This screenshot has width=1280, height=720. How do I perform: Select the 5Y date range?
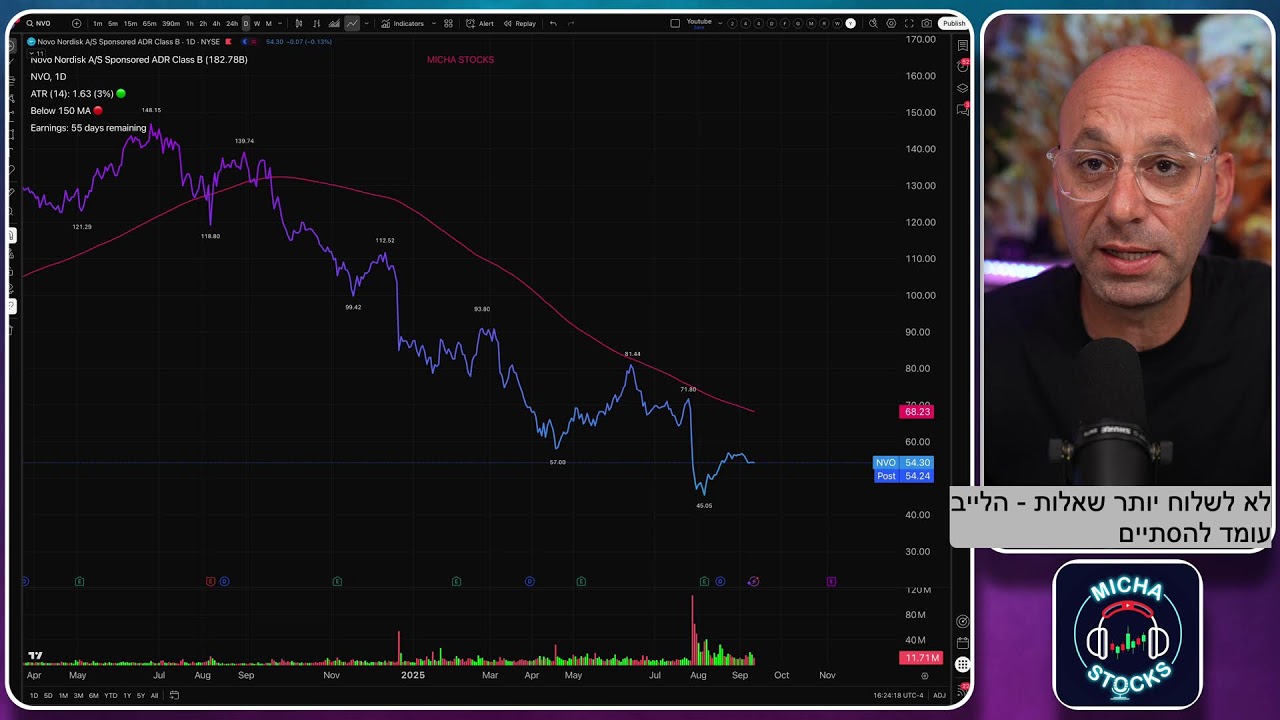[141, 695]
